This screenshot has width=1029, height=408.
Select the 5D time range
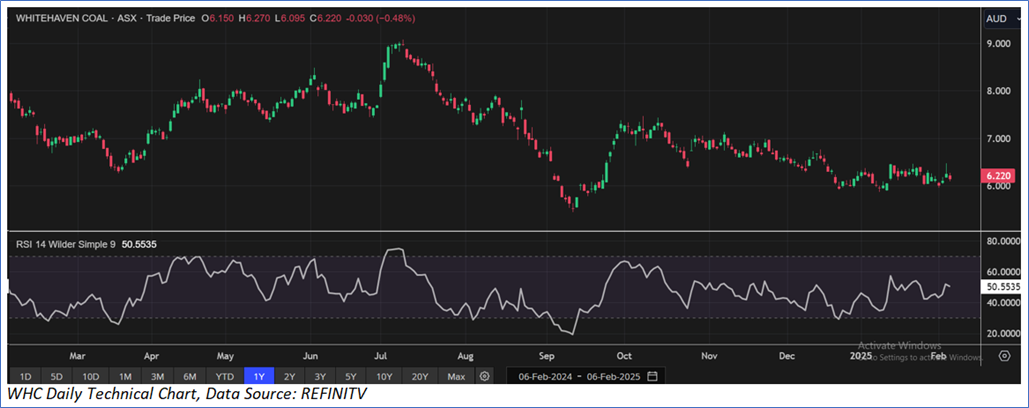coord(58,377)
